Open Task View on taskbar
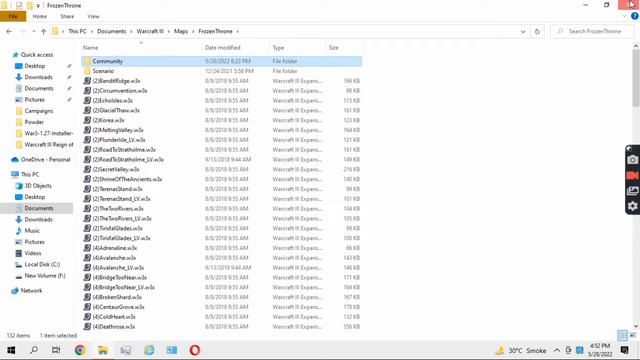 click(56, 350)
